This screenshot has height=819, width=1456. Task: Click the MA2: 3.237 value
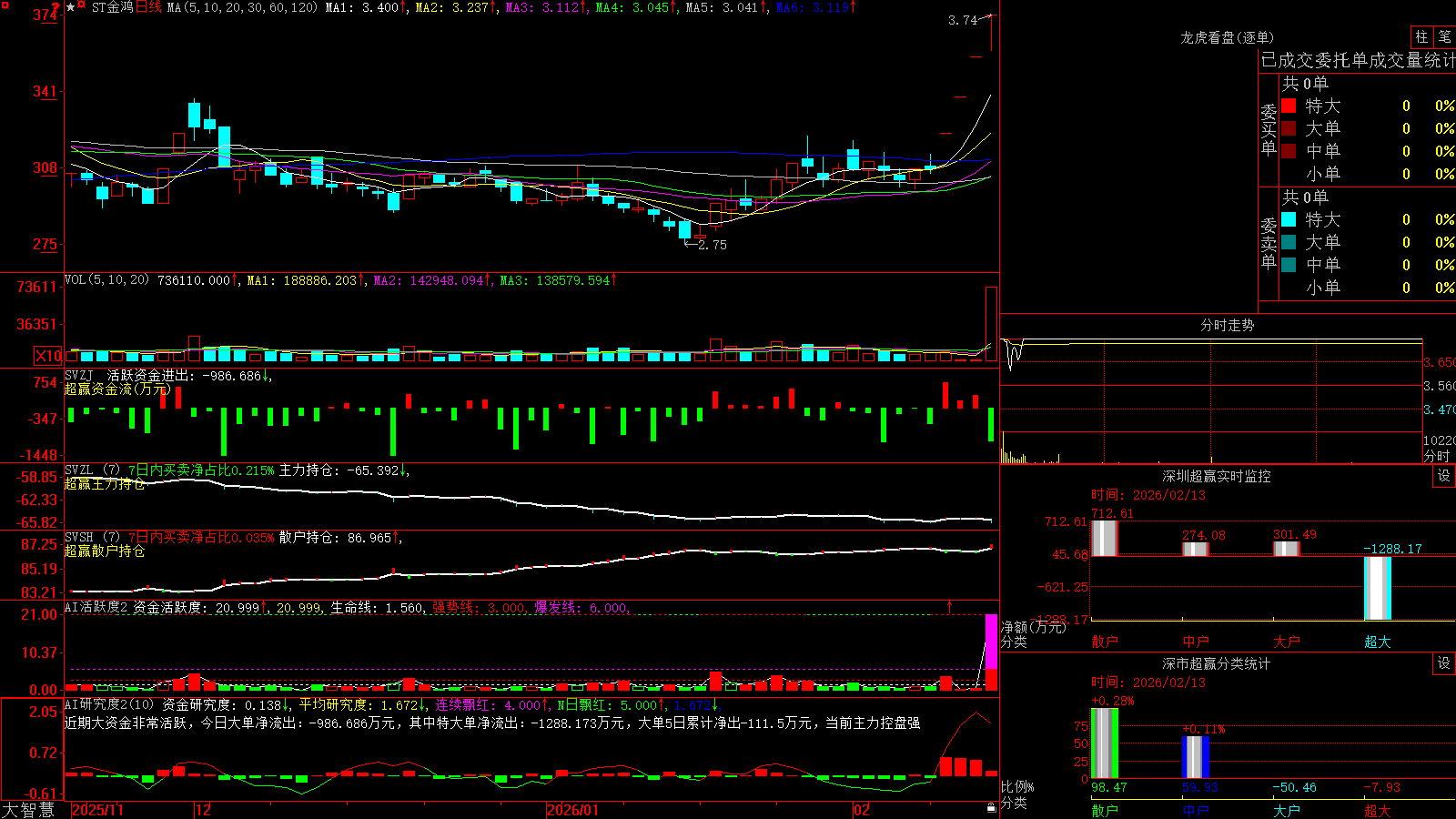coord(456,7)
